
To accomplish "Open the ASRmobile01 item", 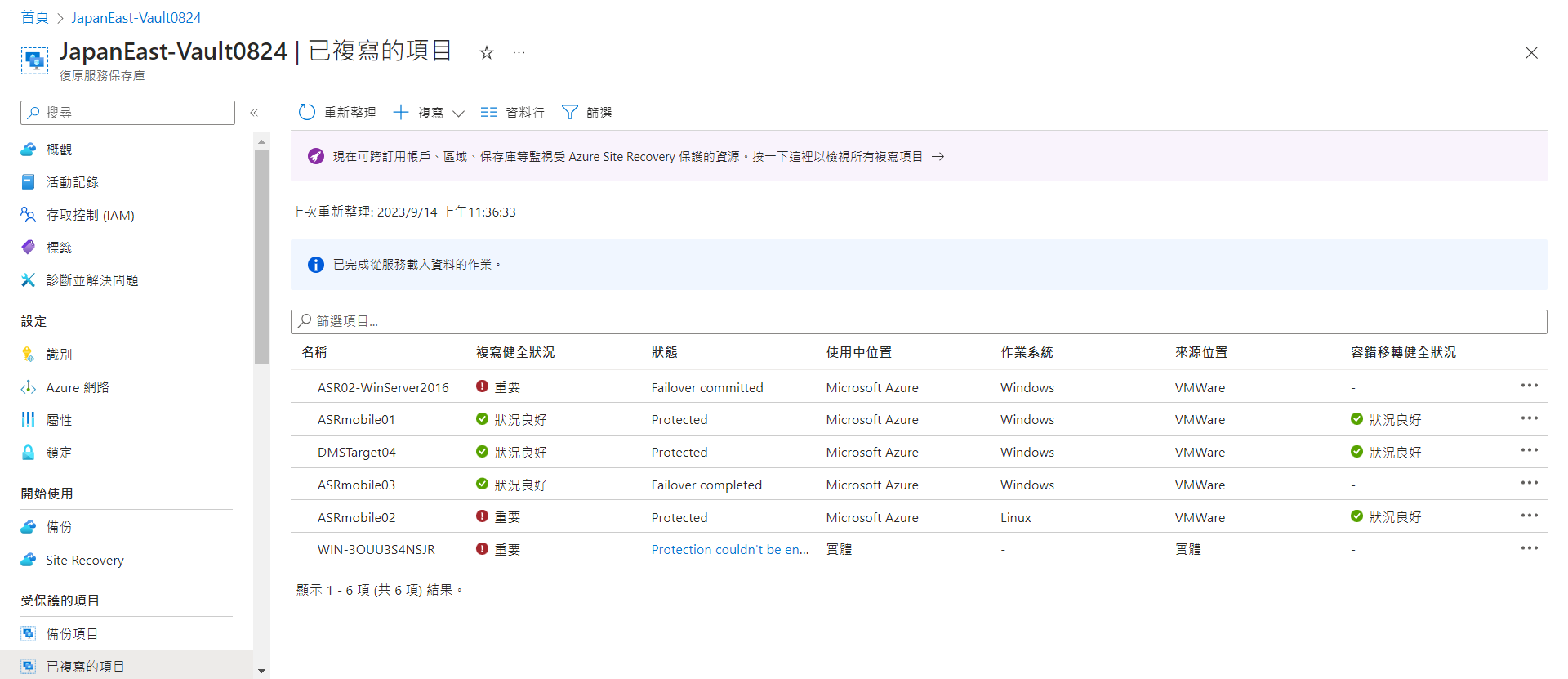I will 356,420.
